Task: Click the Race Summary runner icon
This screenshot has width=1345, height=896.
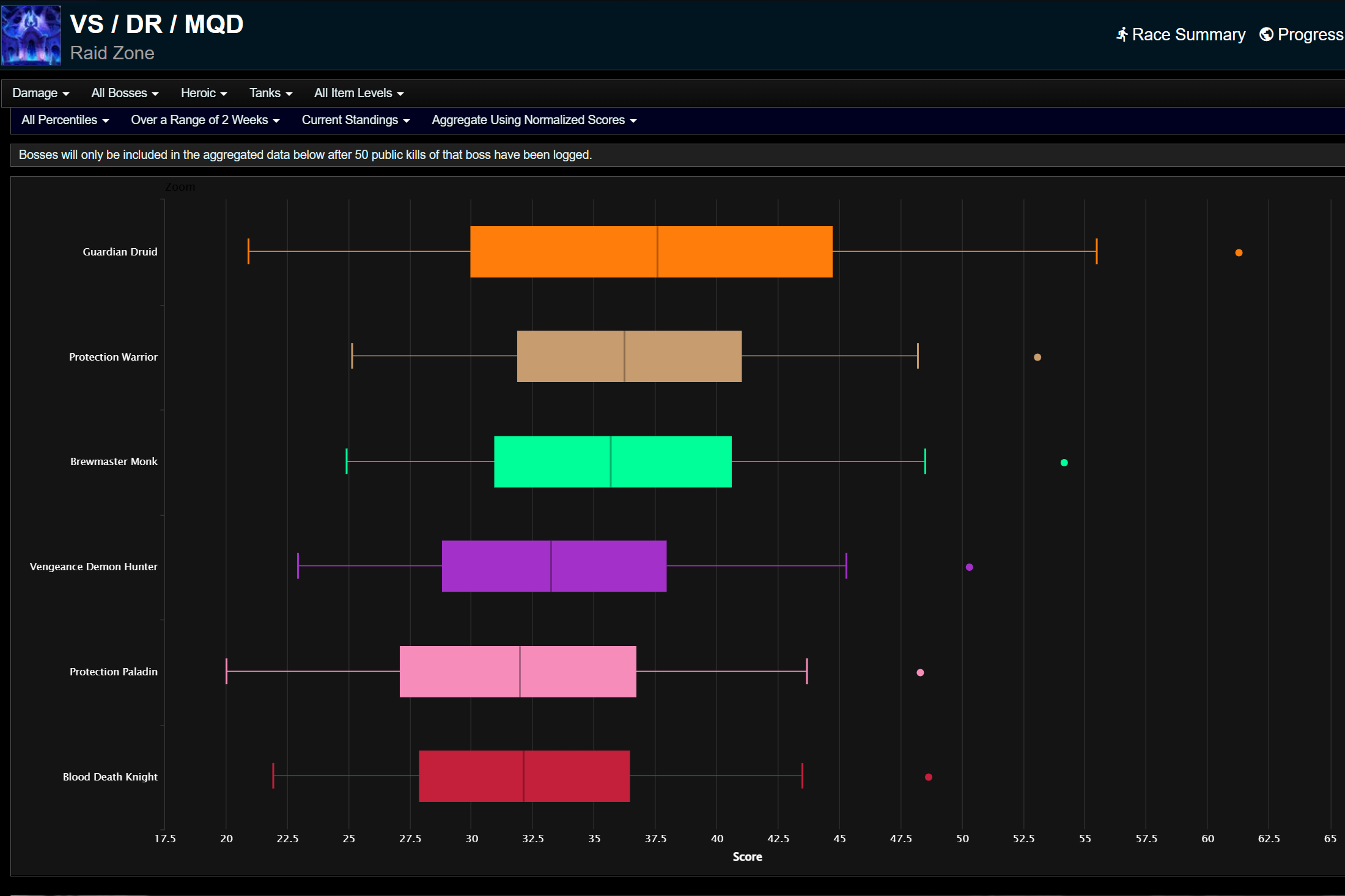Action: coord(1122,35)
